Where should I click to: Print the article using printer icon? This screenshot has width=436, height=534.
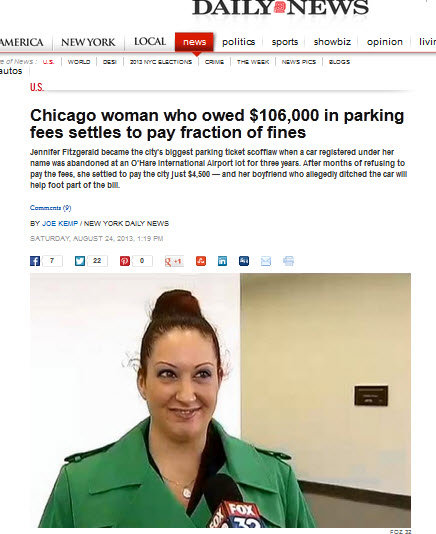(288, 261)
